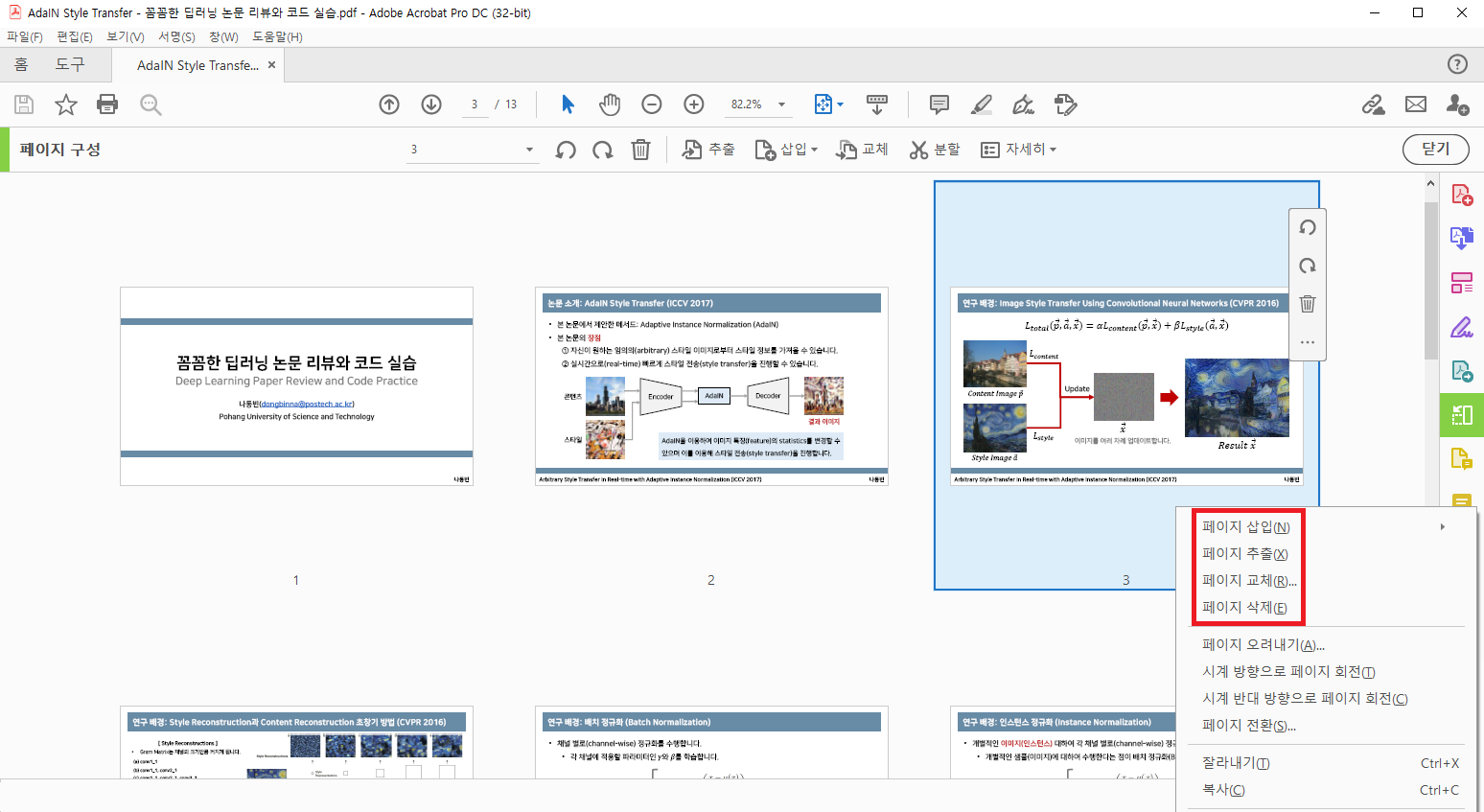Open the 창(W) menu
This screenshot has height=812, width=1484.
point(223,37)
